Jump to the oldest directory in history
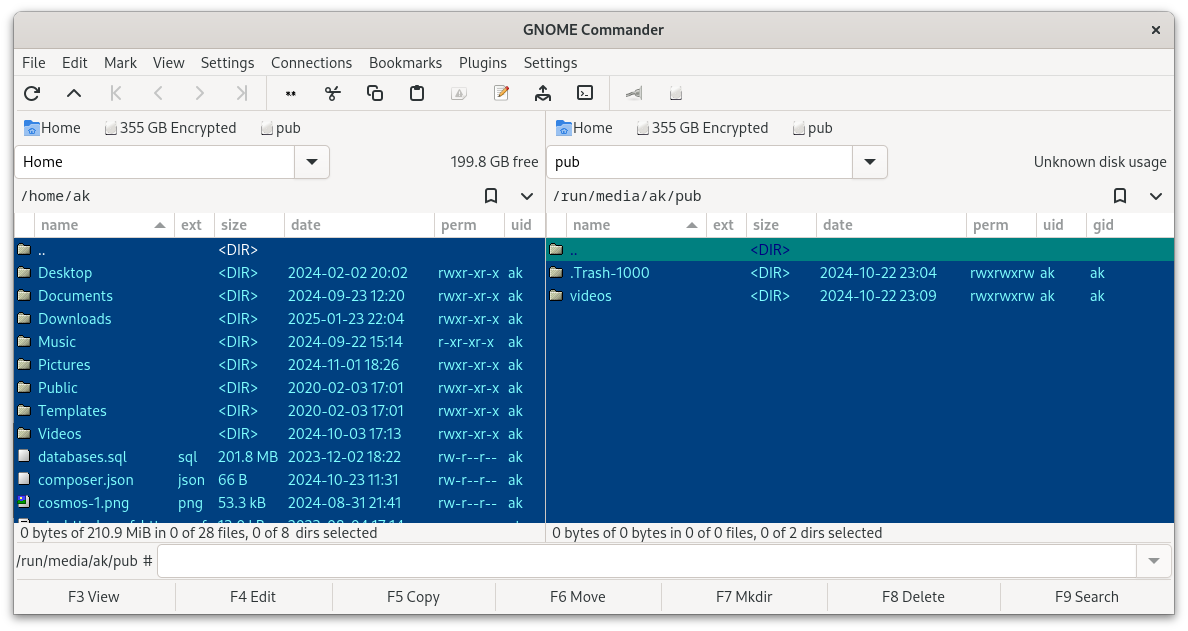 (116, 93)
